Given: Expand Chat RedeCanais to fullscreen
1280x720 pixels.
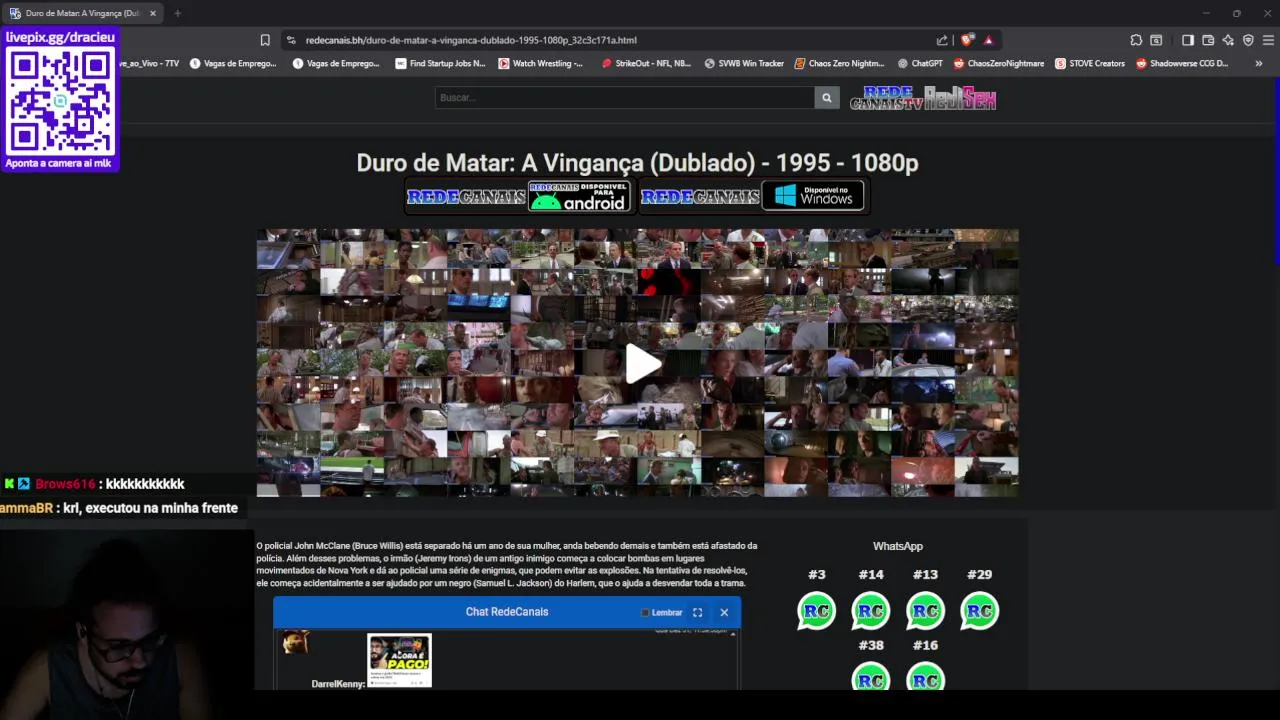Looking at the screenshot, I should (697, 612).
